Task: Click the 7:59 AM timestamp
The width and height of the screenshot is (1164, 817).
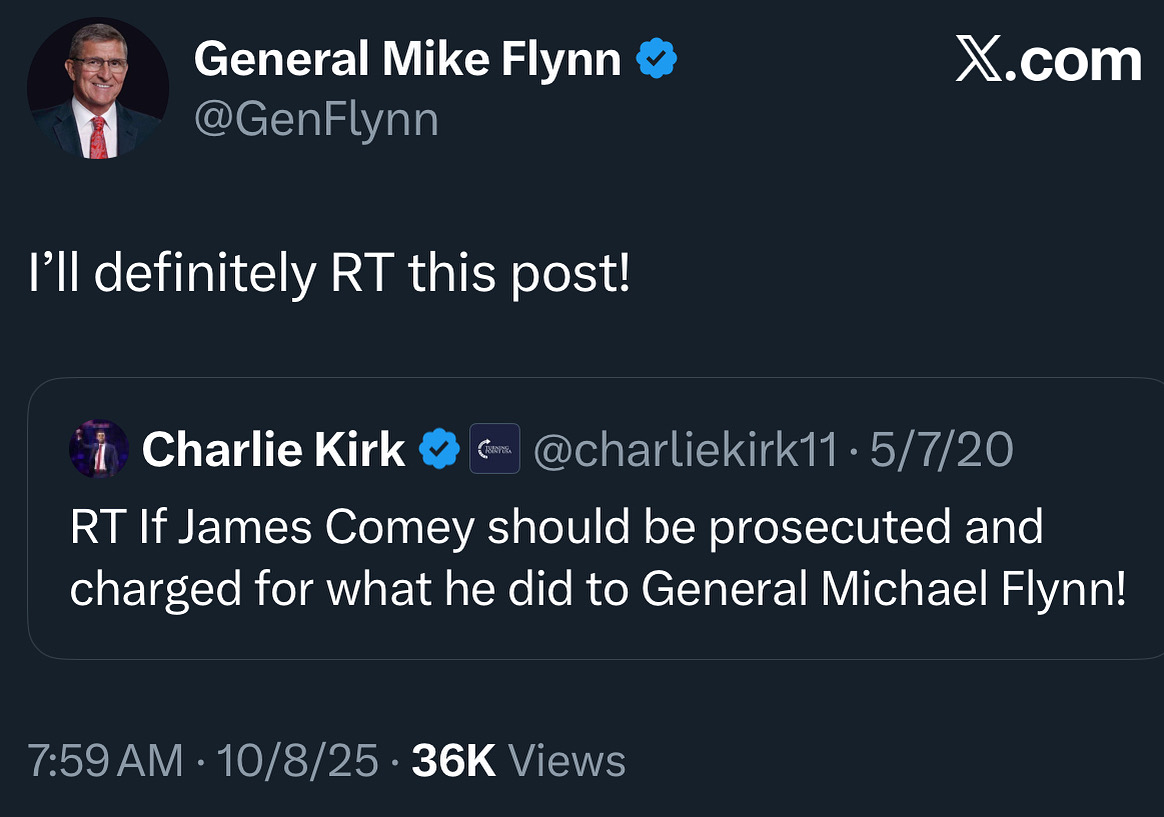Action: click(105, 761)
